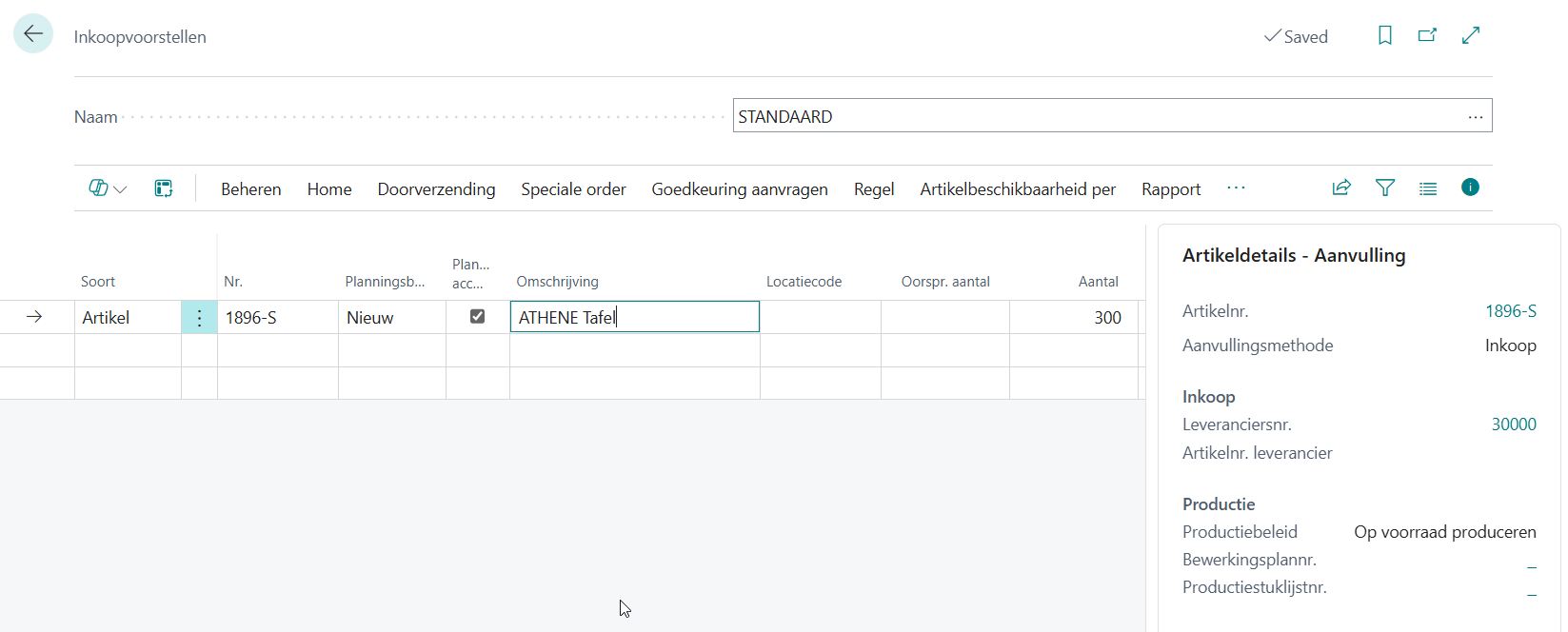Click the Locatiecode column header

coord(804,282)
